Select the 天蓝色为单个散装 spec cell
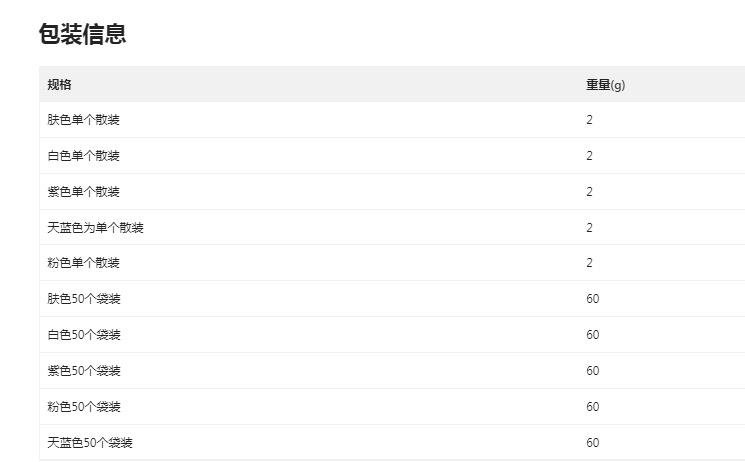 96,228
